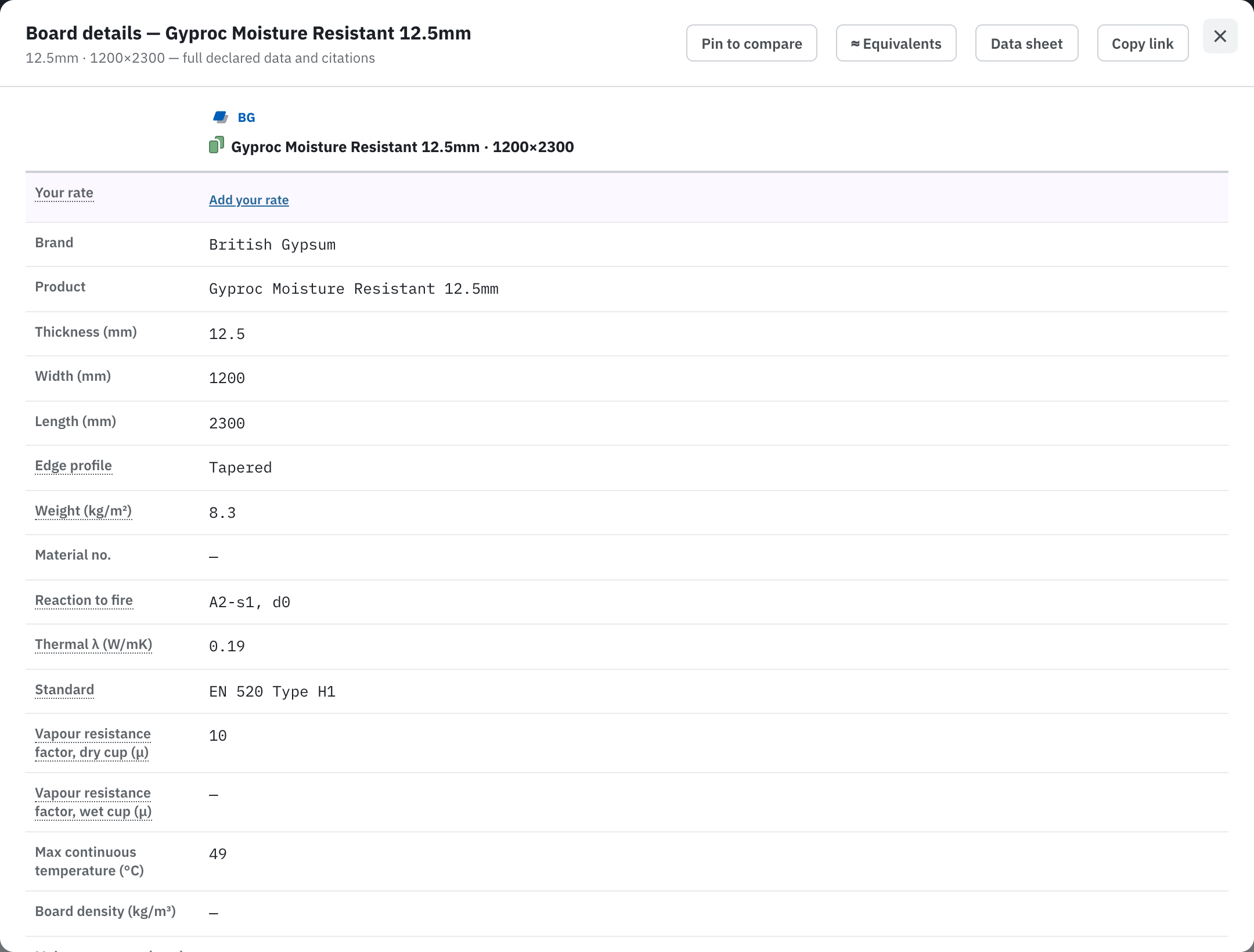Click the Standard term label
This screenshot has width=1254, height=952.
coord(64,690)
